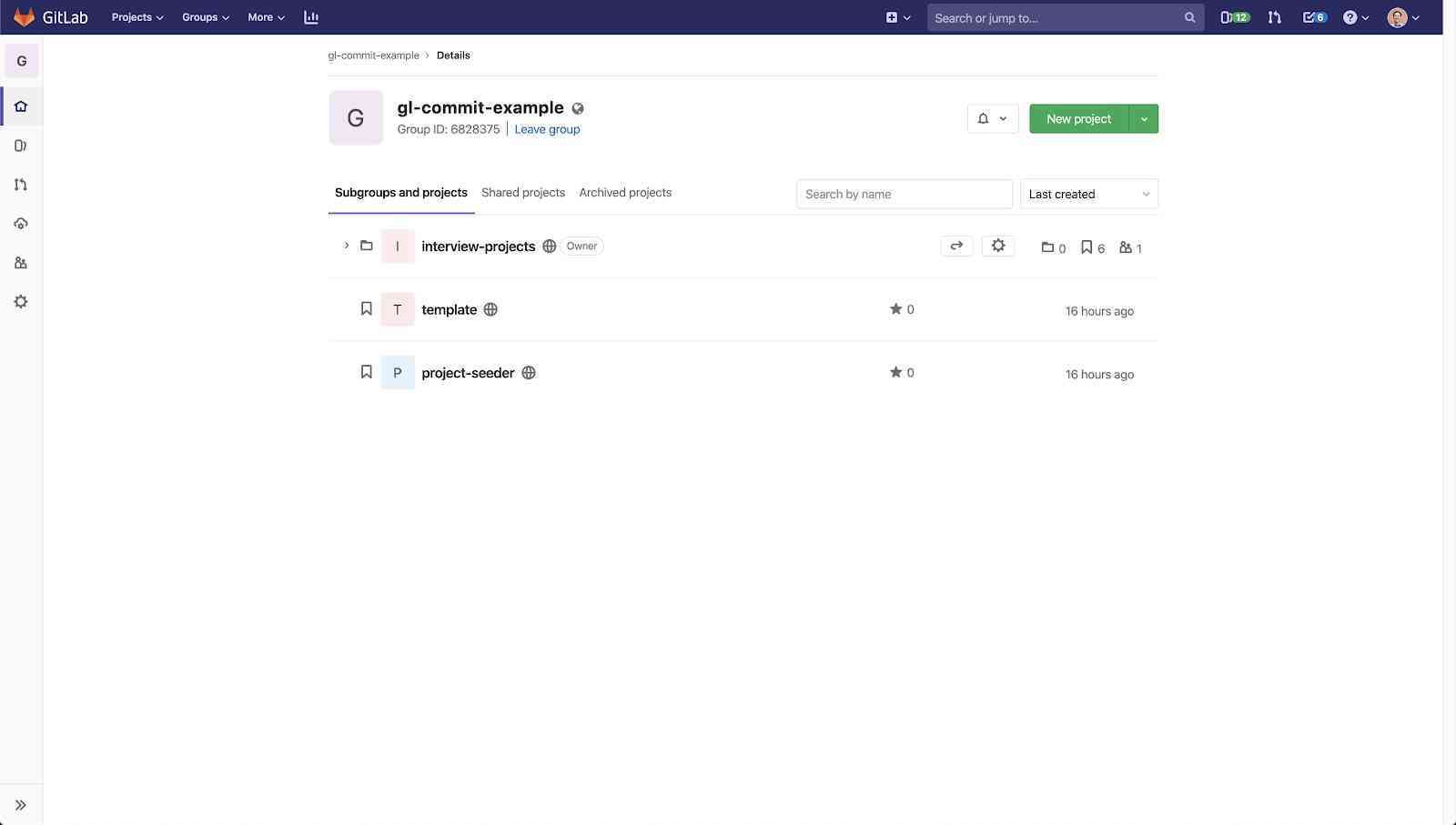Screen dimensions: 1456x825
Task: Open your avatar profile menu
Action: [x=1399, y=17]
